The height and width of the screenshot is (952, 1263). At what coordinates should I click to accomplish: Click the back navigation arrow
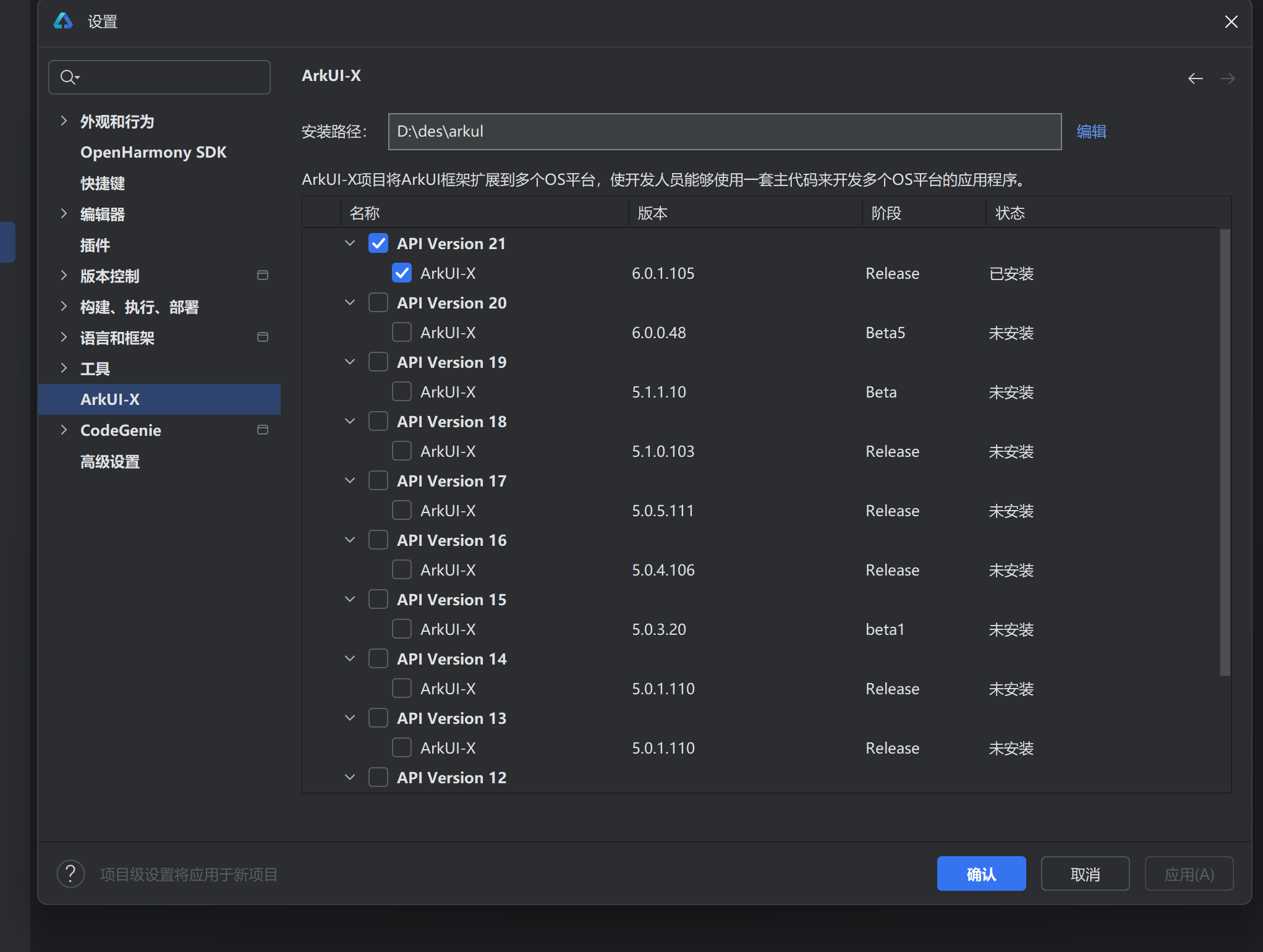coord(1195,79)
